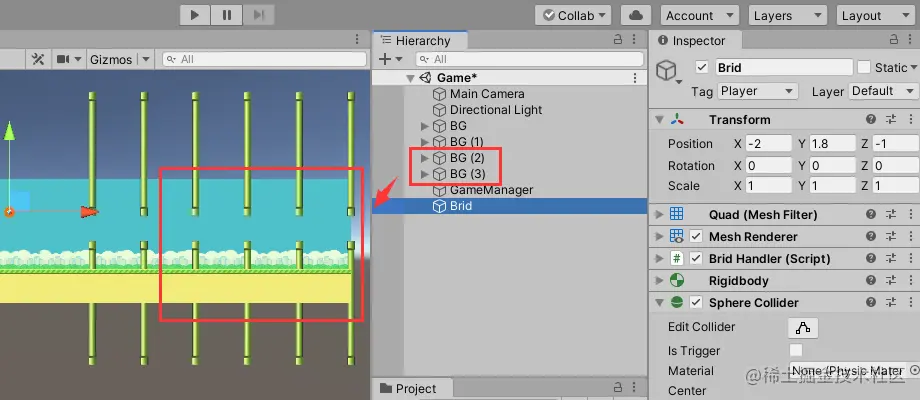
Task: Expand the BG (2) object
Action: [x=425, y=158]
